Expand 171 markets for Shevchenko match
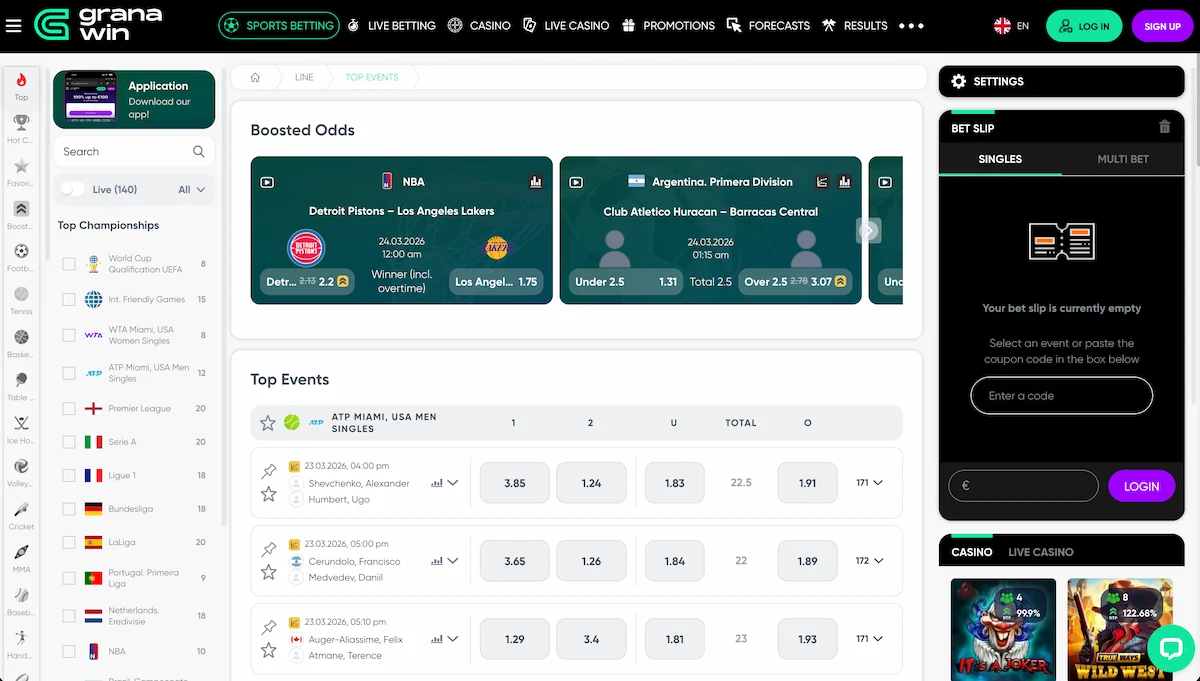 click(869, 482)
